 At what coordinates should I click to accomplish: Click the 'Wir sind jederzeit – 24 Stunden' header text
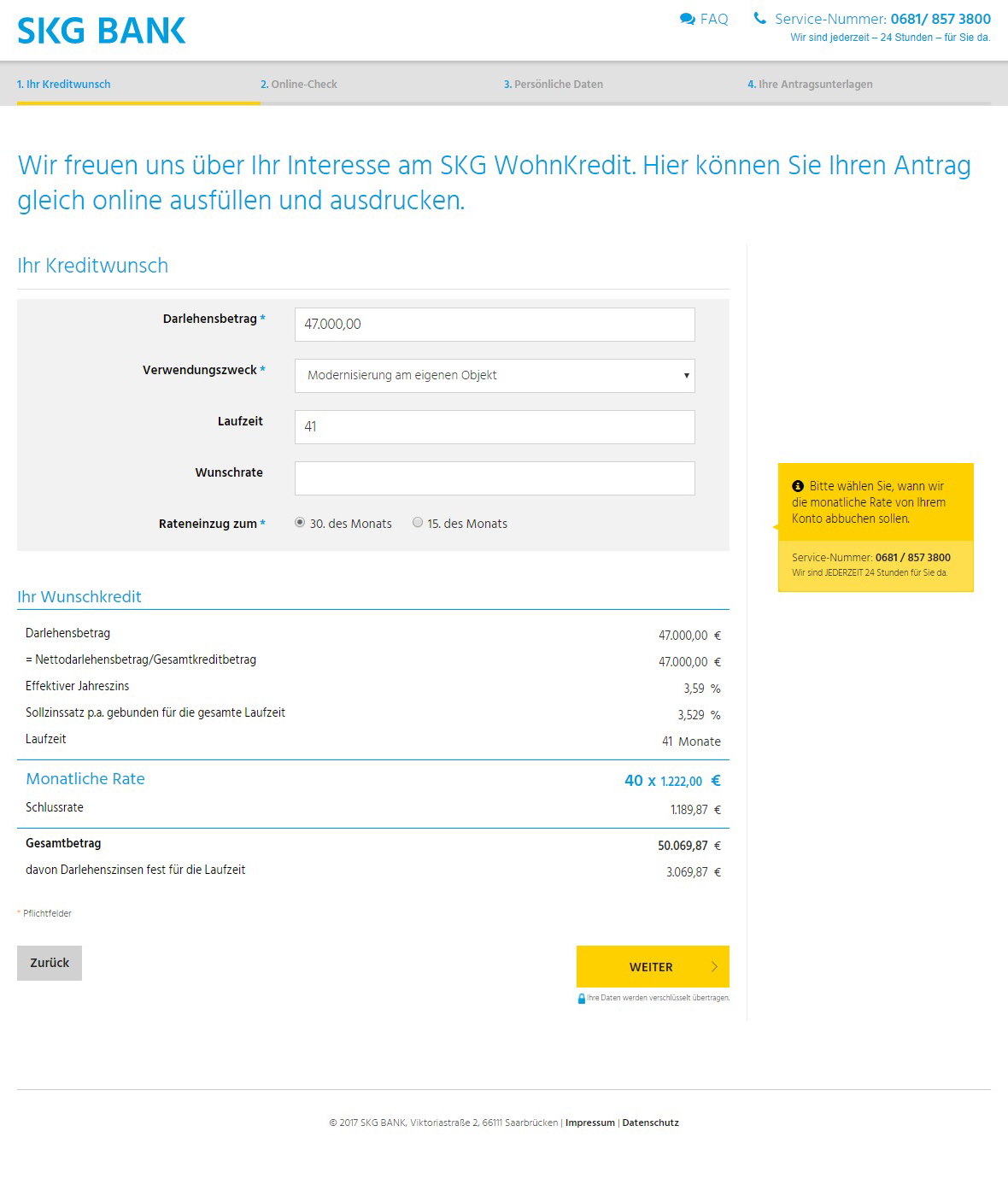click(890, 38)
